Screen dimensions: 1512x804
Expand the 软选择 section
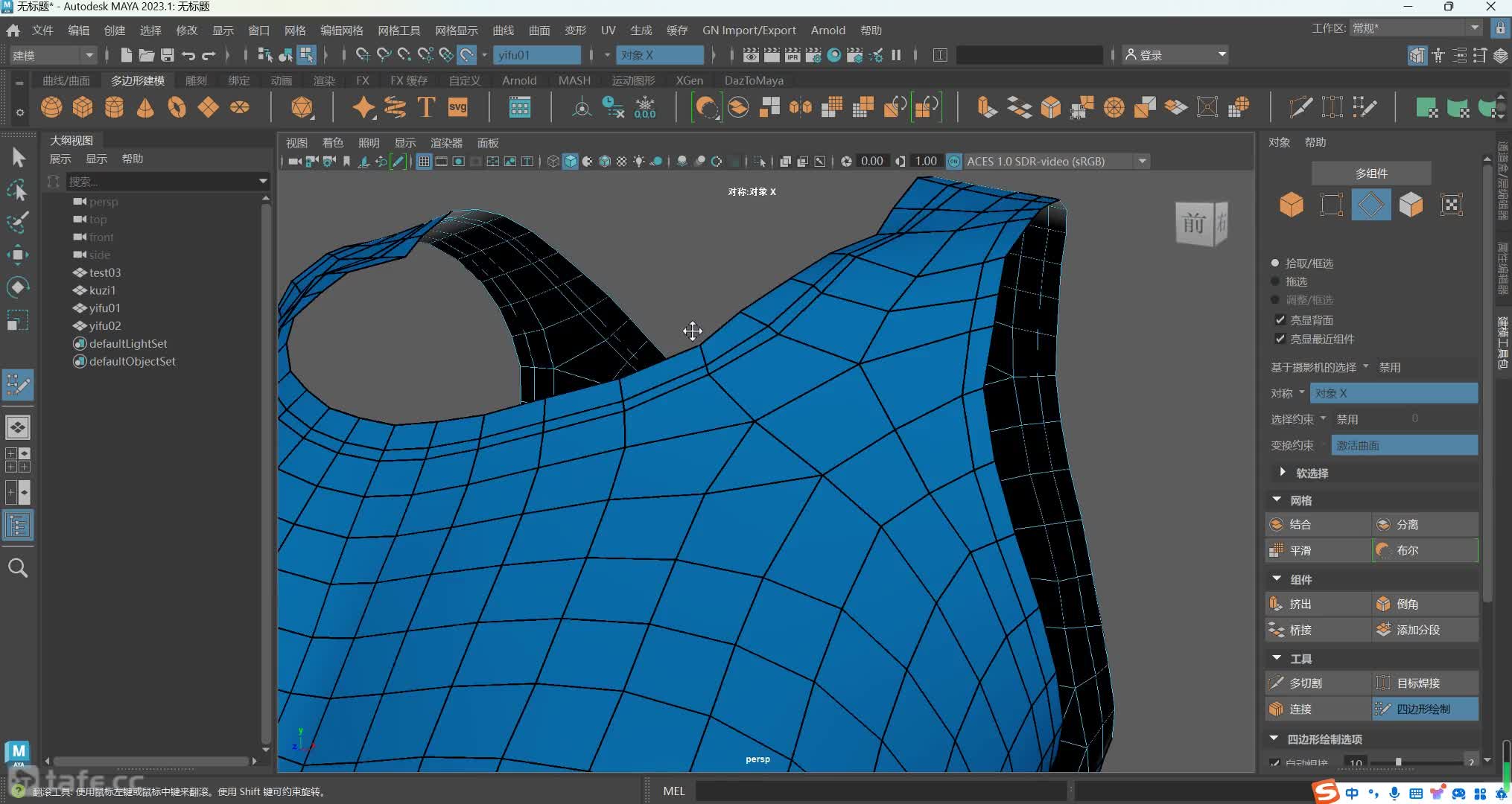click(1283, 473)
